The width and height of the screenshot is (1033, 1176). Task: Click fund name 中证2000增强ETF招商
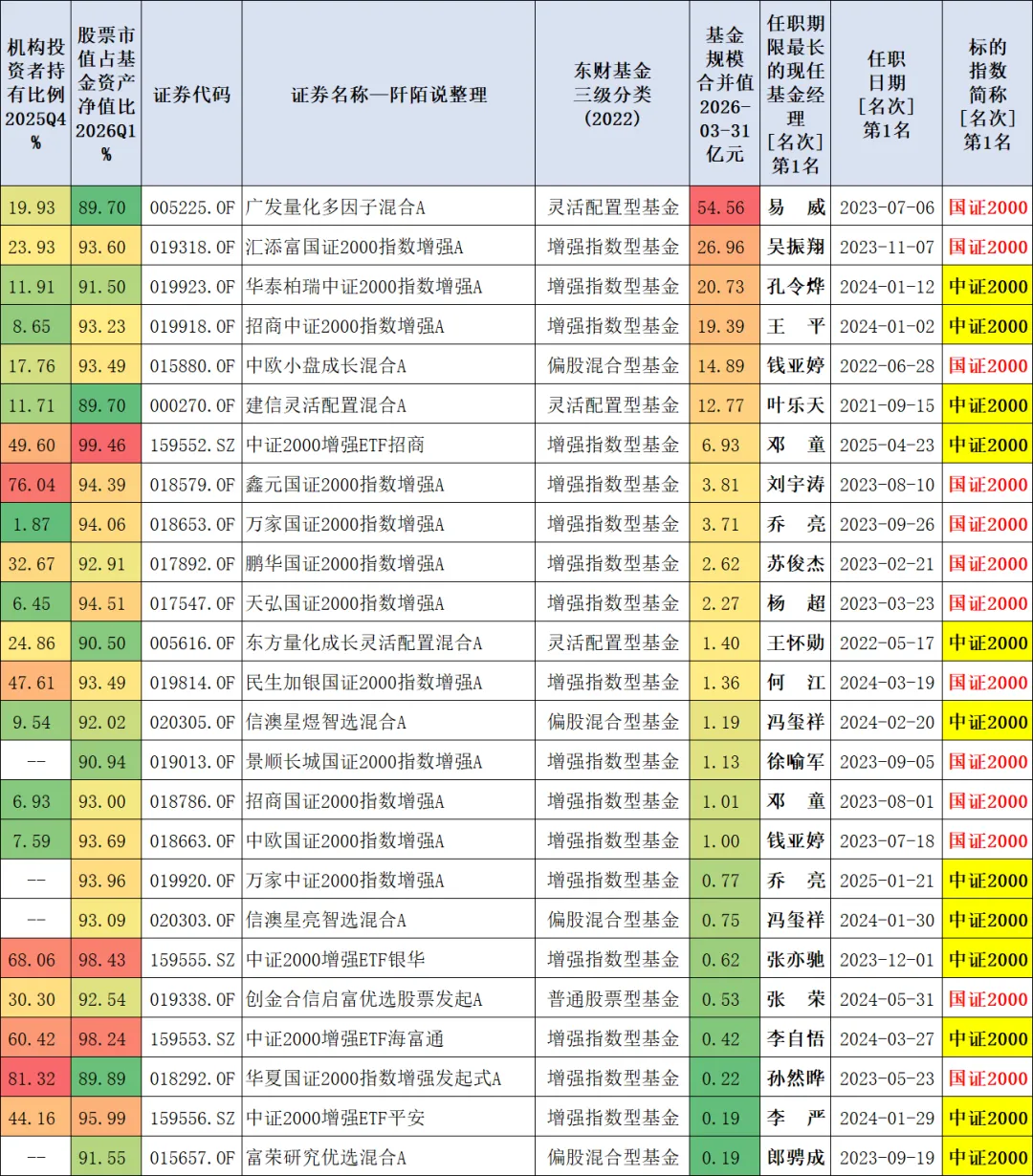pyautogui.click(x=336, y=446)
